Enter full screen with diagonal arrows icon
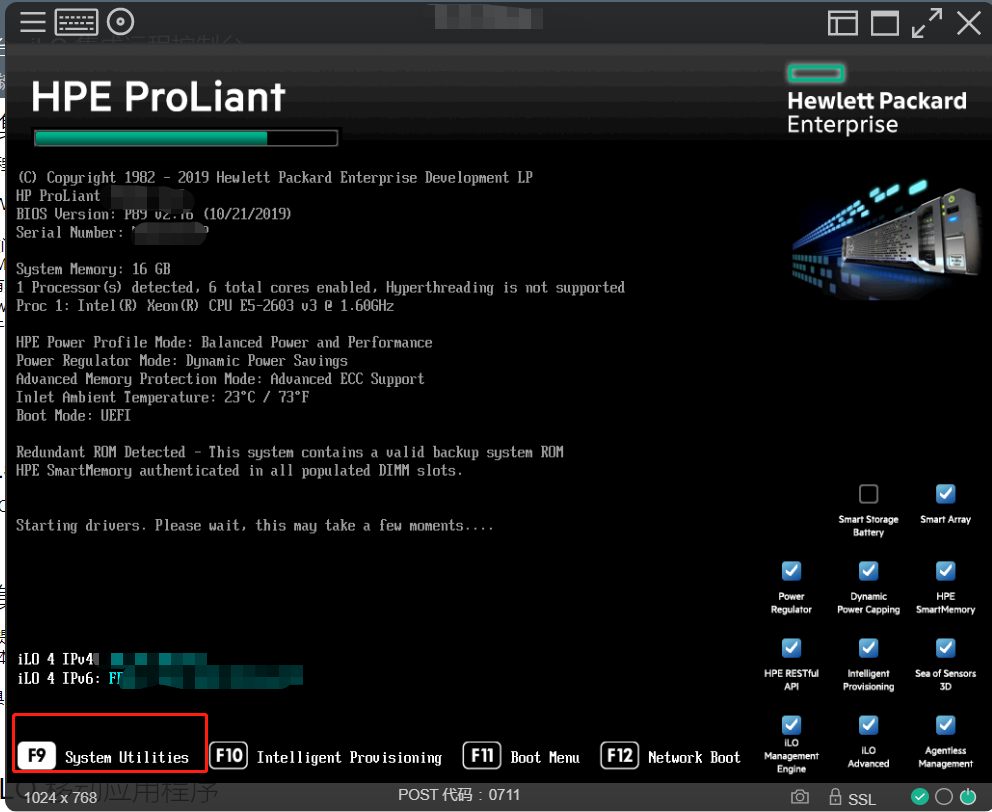Viewport: 992px width, 812px height. tap(927, 23)
